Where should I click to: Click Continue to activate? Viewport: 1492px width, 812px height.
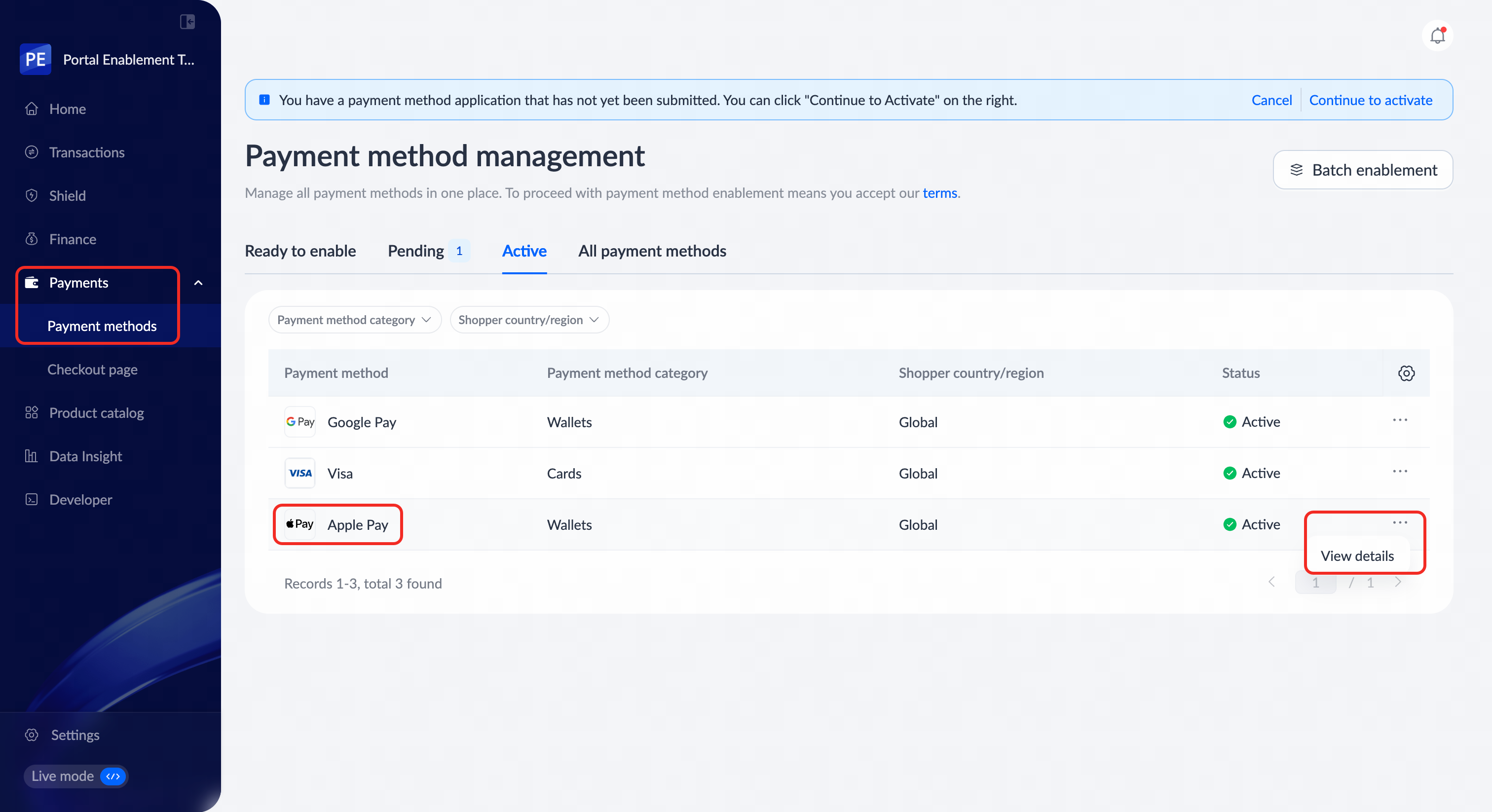tap(1370, 100)
